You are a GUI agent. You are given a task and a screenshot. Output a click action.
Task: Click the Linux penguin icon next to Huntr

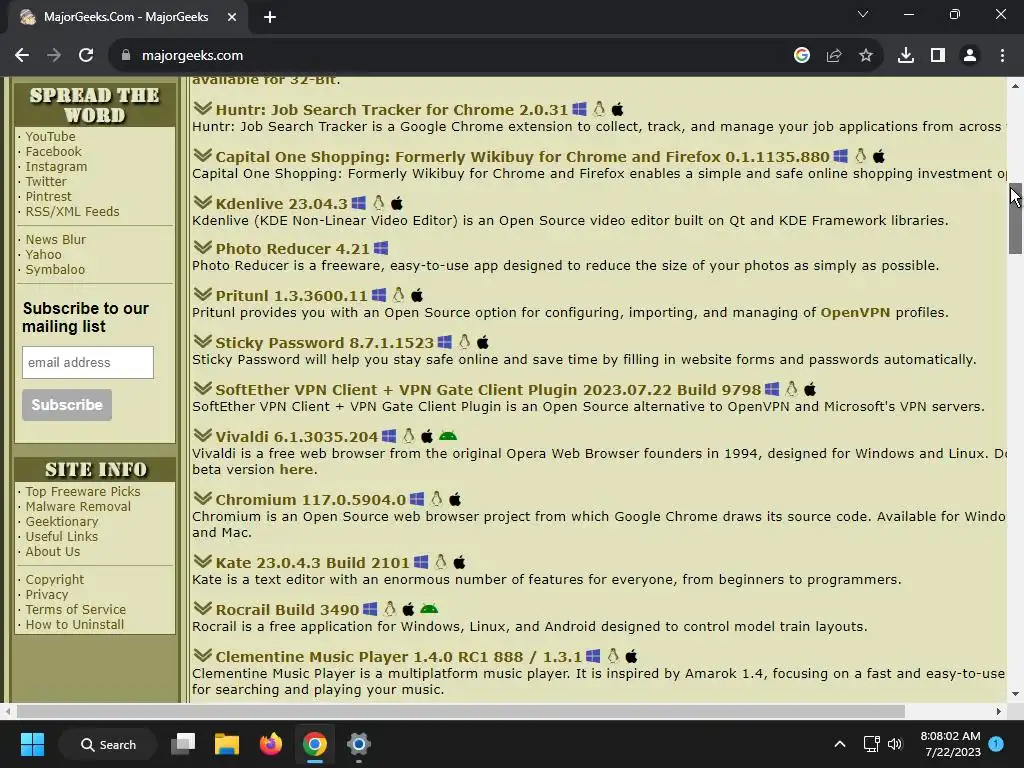(x=599, y=108)
